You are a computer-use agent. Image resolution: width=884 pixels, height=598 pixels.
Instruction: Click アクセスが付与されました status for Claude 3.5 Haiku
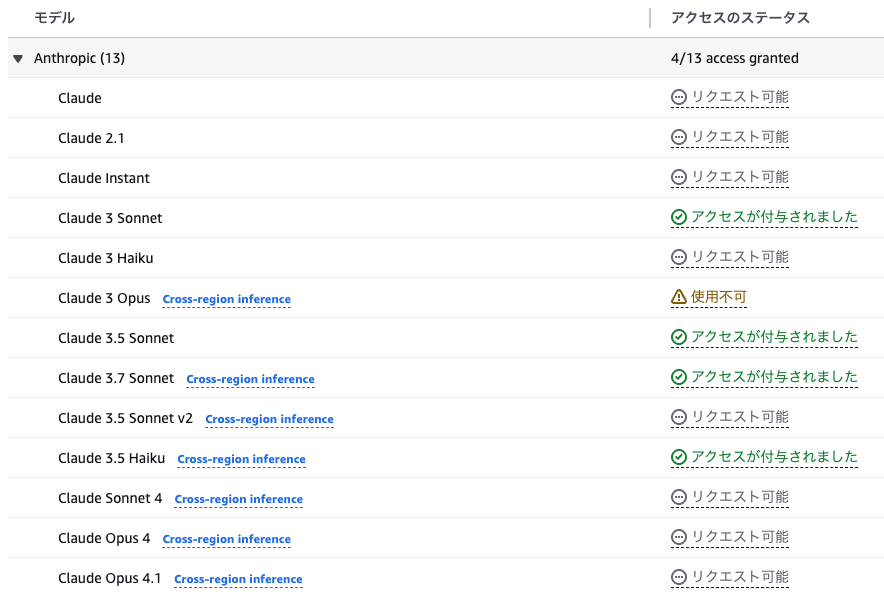tap(774, 458)
